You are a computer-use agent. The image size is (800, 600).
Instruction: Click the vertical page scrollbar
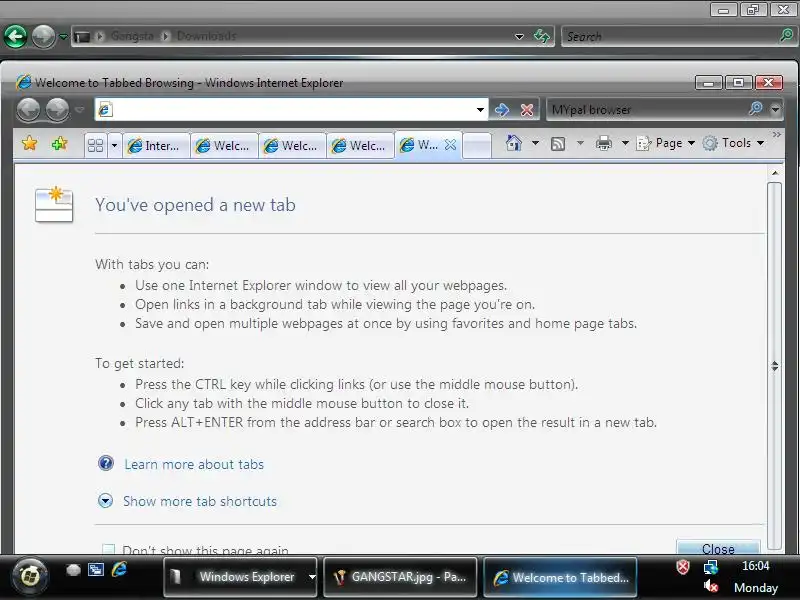(774, 365)
